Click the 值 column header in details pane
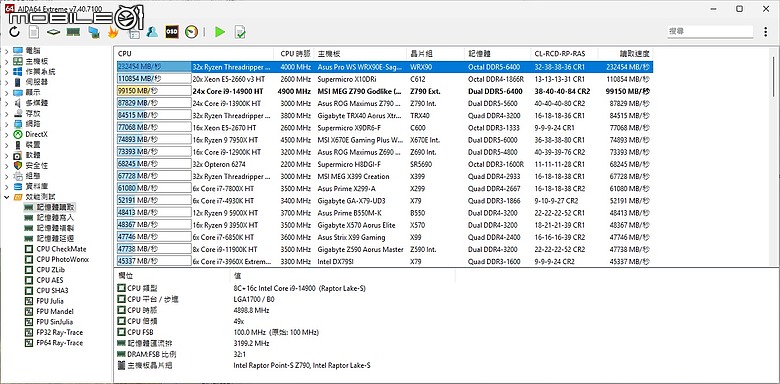Viewport: 780px width, 384px height. (x=342, y=276)
